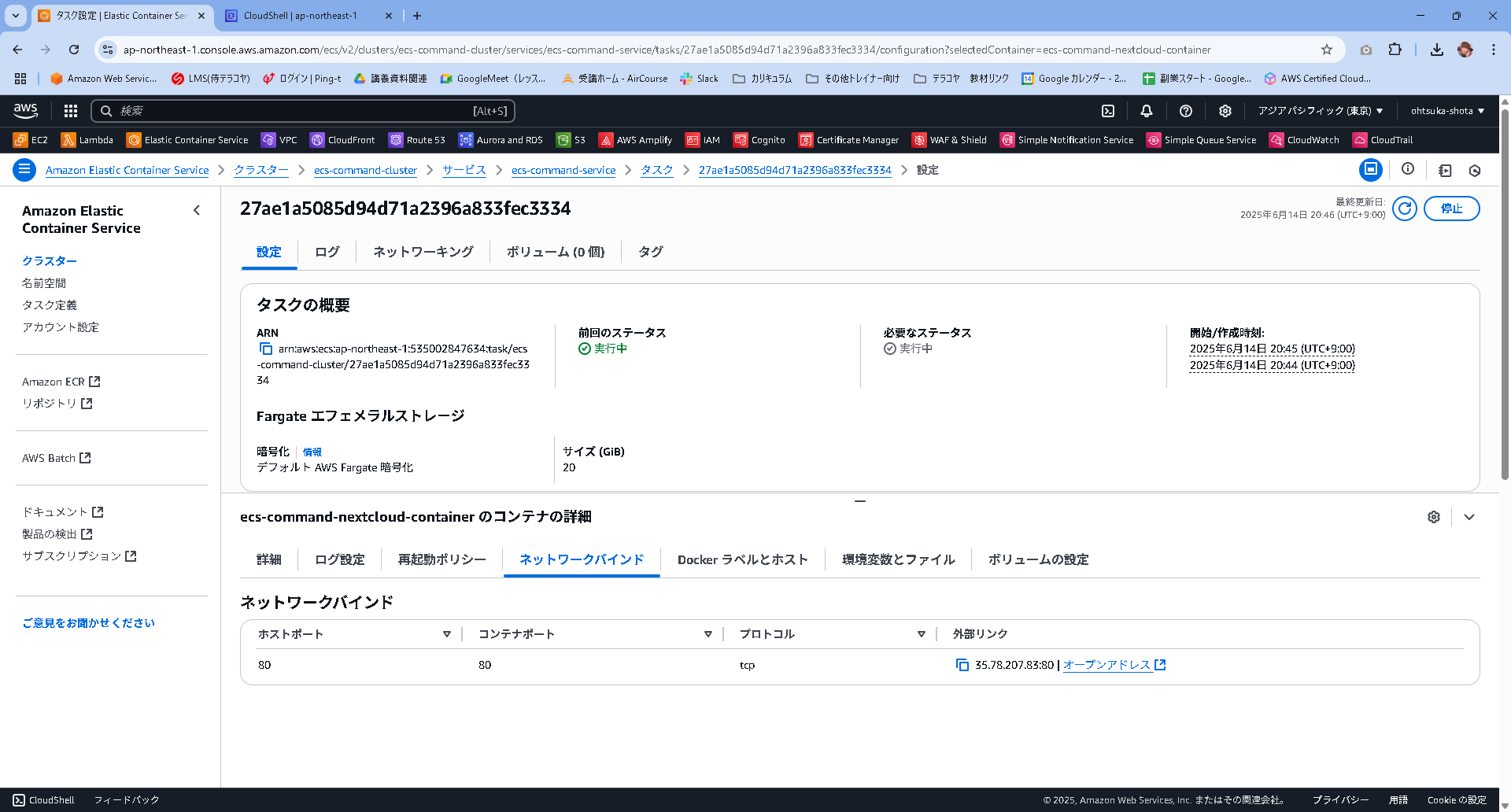The height and width of the screenshot is (812, 1511).
Task: Open the CloudFront service shortcut
Action: pyautogui.click(x=343, y=139)
